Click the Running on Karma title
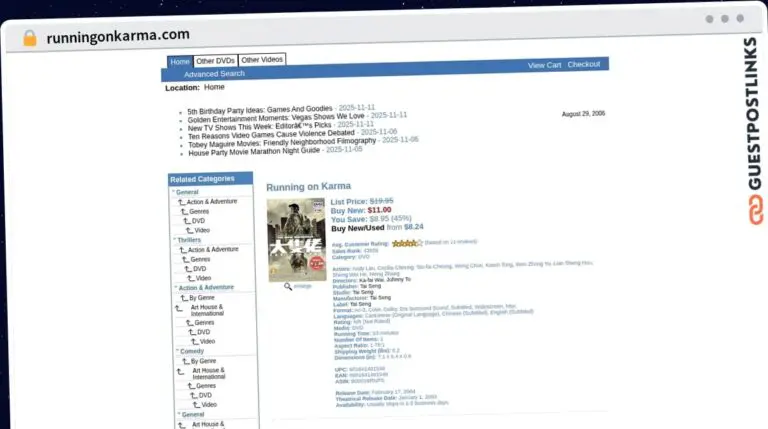This screenshot has height=429, width=768. pyautogui.click(x=309, y=187)
